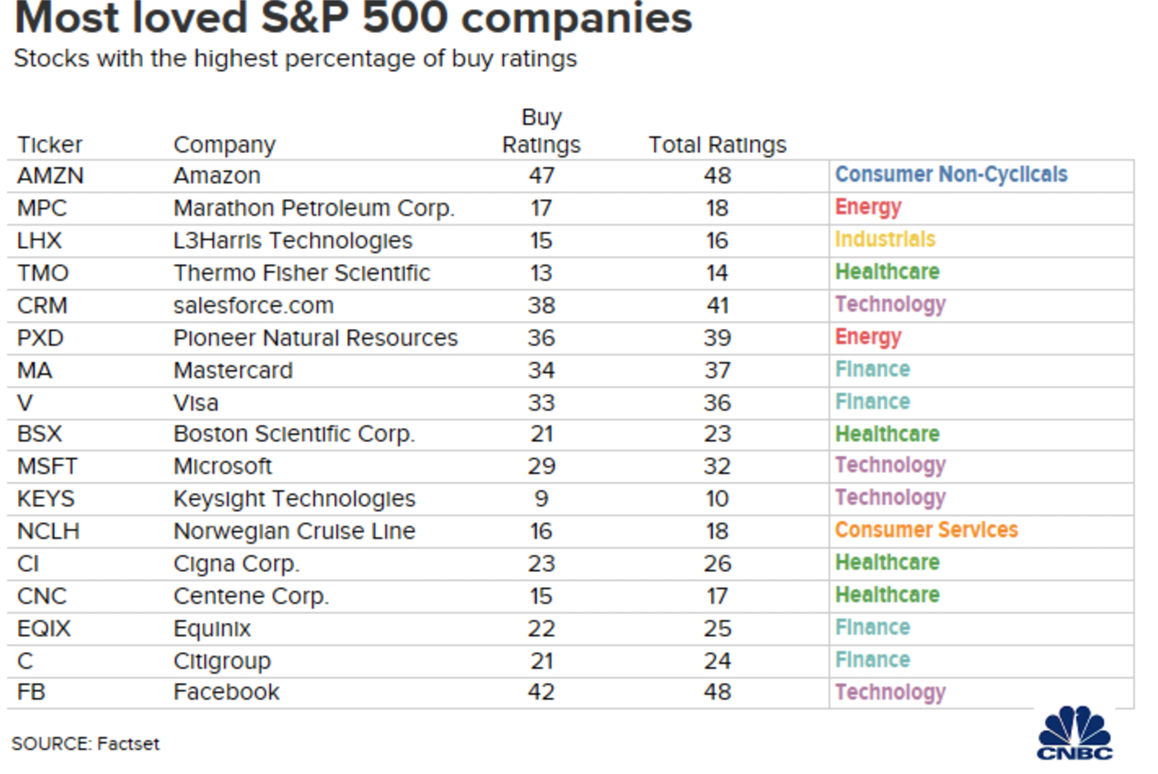This screenshot has width=1158, height=774.
Task: Select the MSFT ticker cell
Action: 47,466
